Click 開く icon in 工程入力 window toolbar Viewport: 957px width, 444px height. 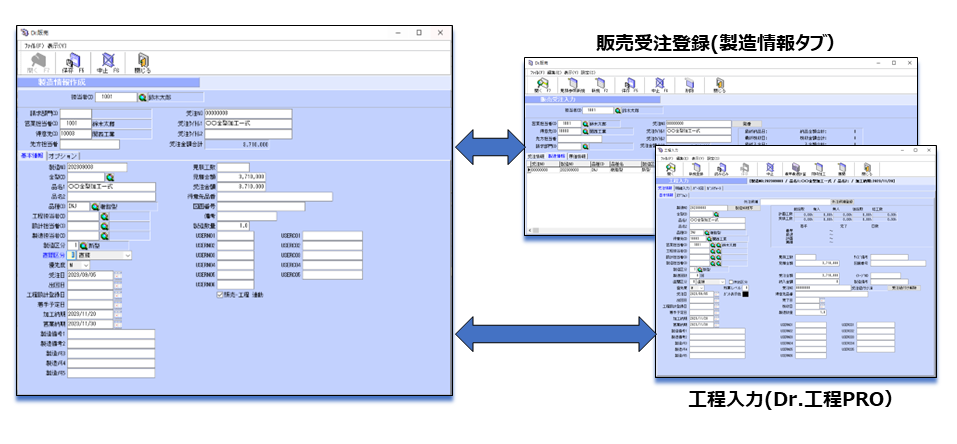[x=671, y=168]
